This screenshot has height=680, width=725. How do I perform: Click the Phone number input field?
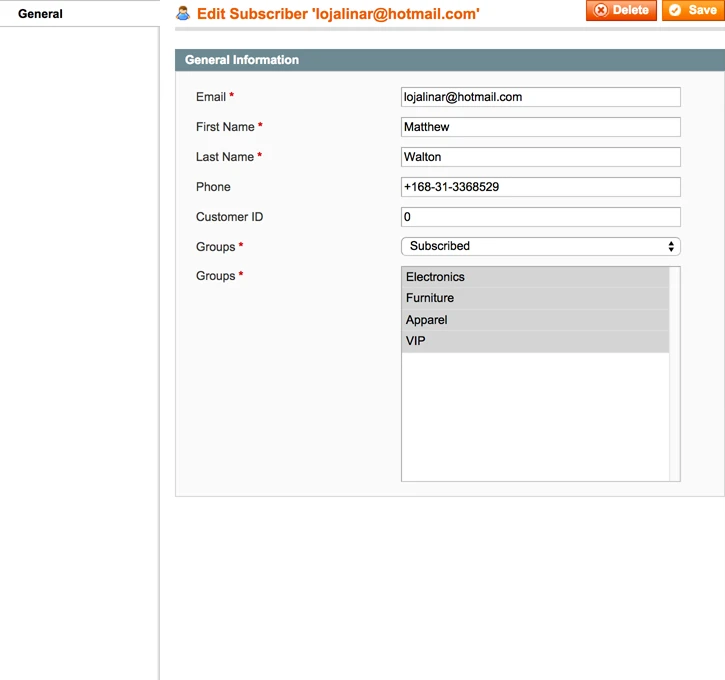point(540,187)
